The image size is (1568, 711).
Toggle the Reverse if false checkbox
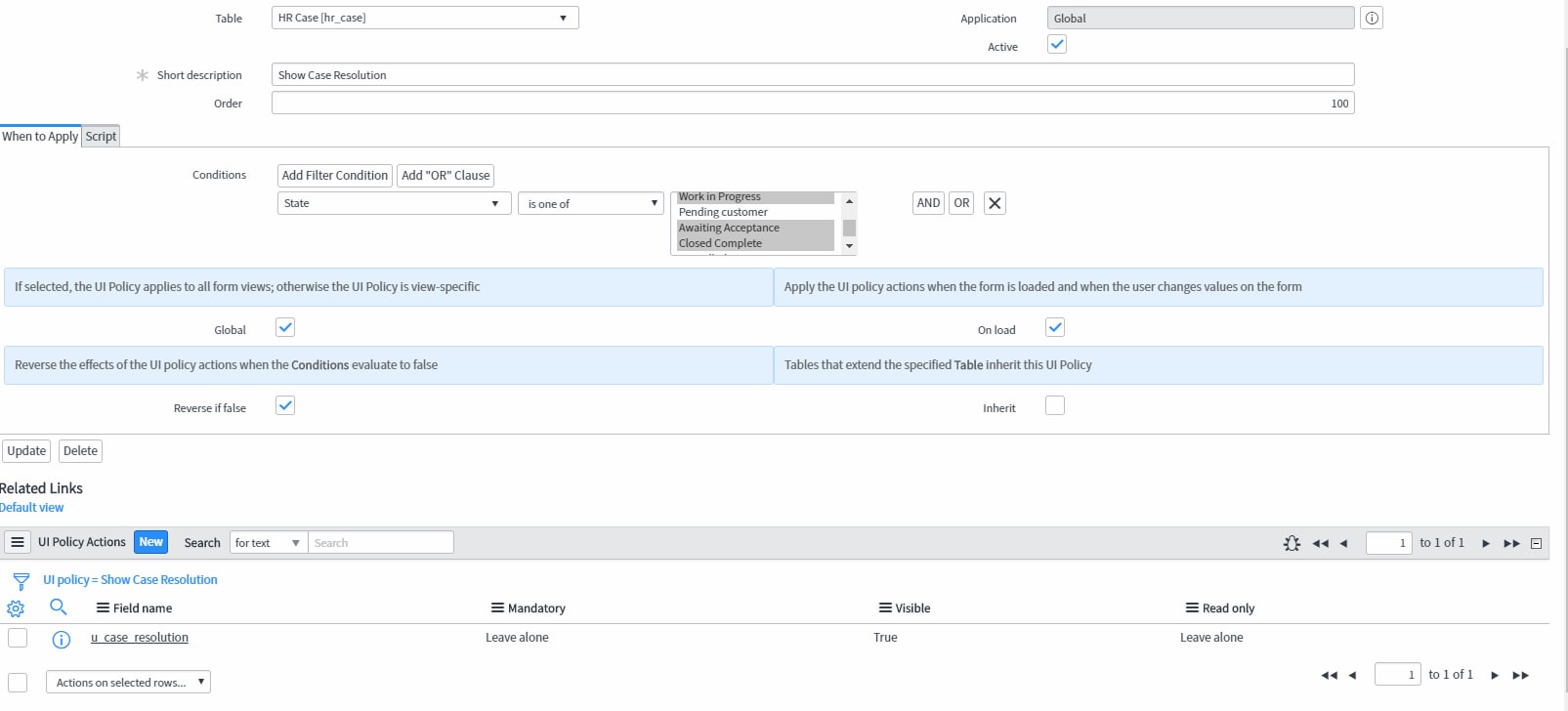point(285,405)
